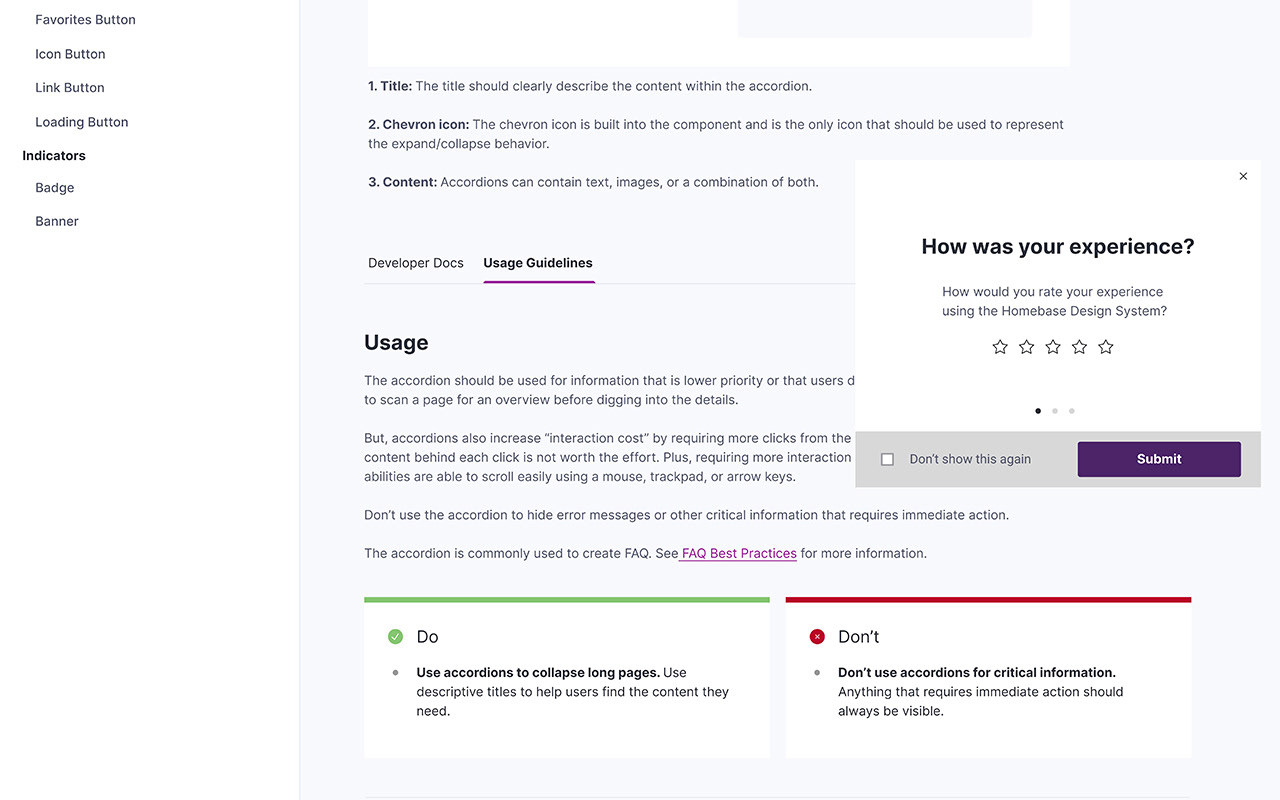The width and height of the screenshot is (1280, 800).
Task: Select the second star rating
Action: pyautogui.click(x=1026, y=347)
